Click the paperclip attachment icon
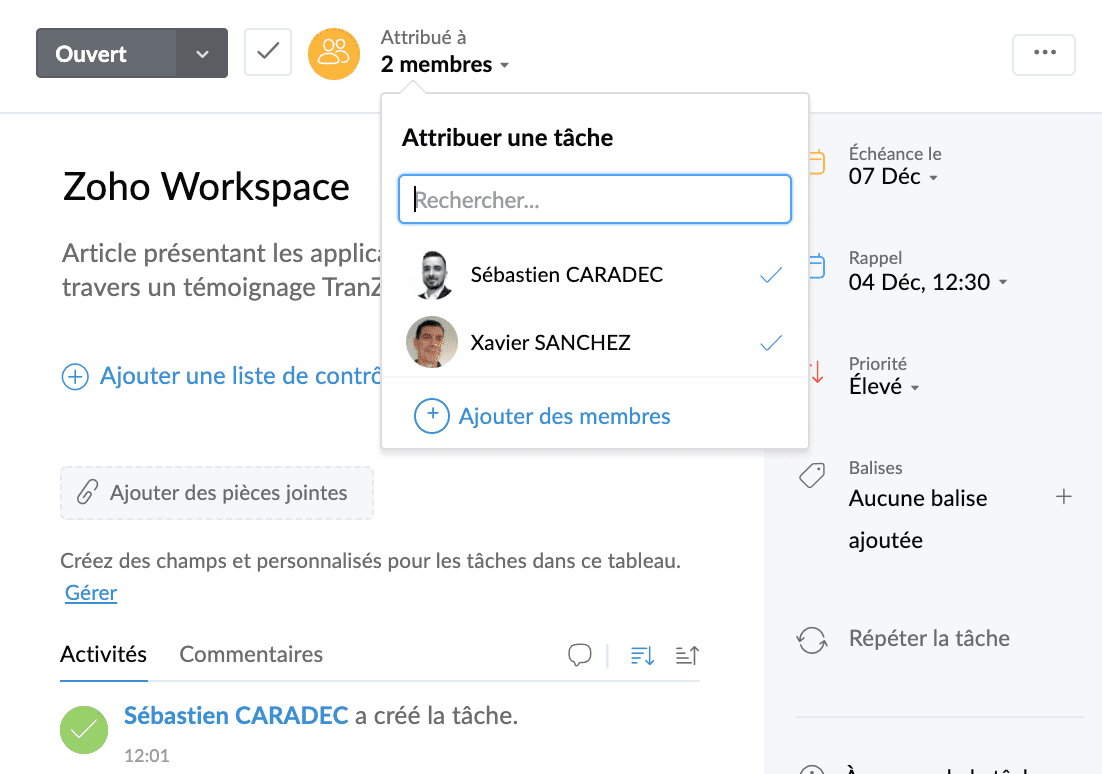This screenshot has height=774, width=1102. [x=87, y=493]
